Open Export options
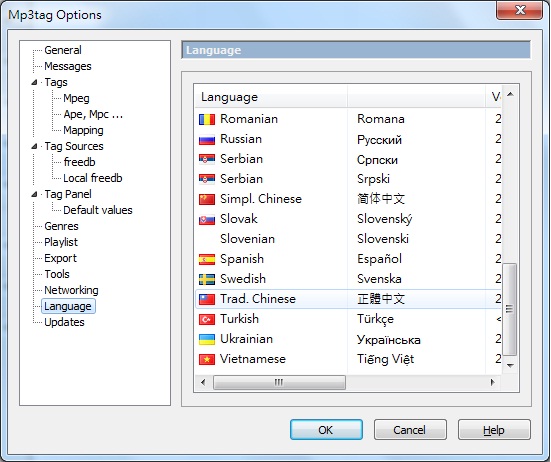Screen dimensions: 551x462 [60, 258]
